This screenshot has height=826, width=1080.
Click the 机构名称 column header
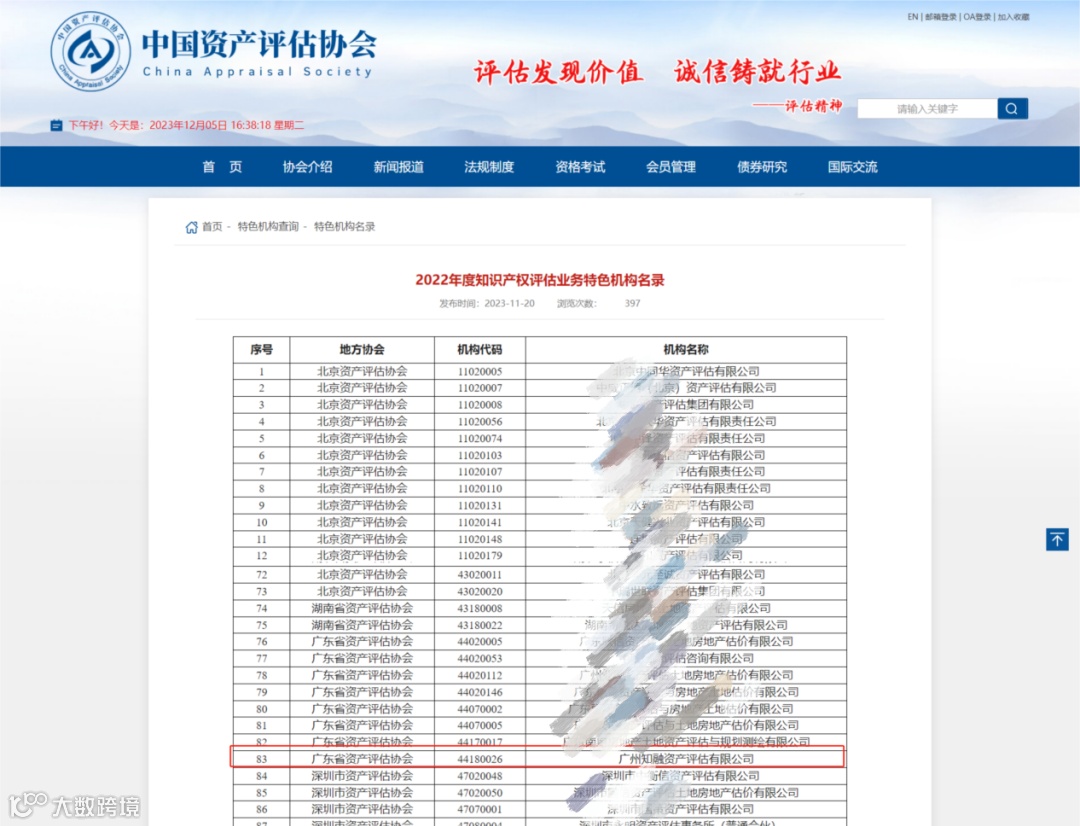685,349
